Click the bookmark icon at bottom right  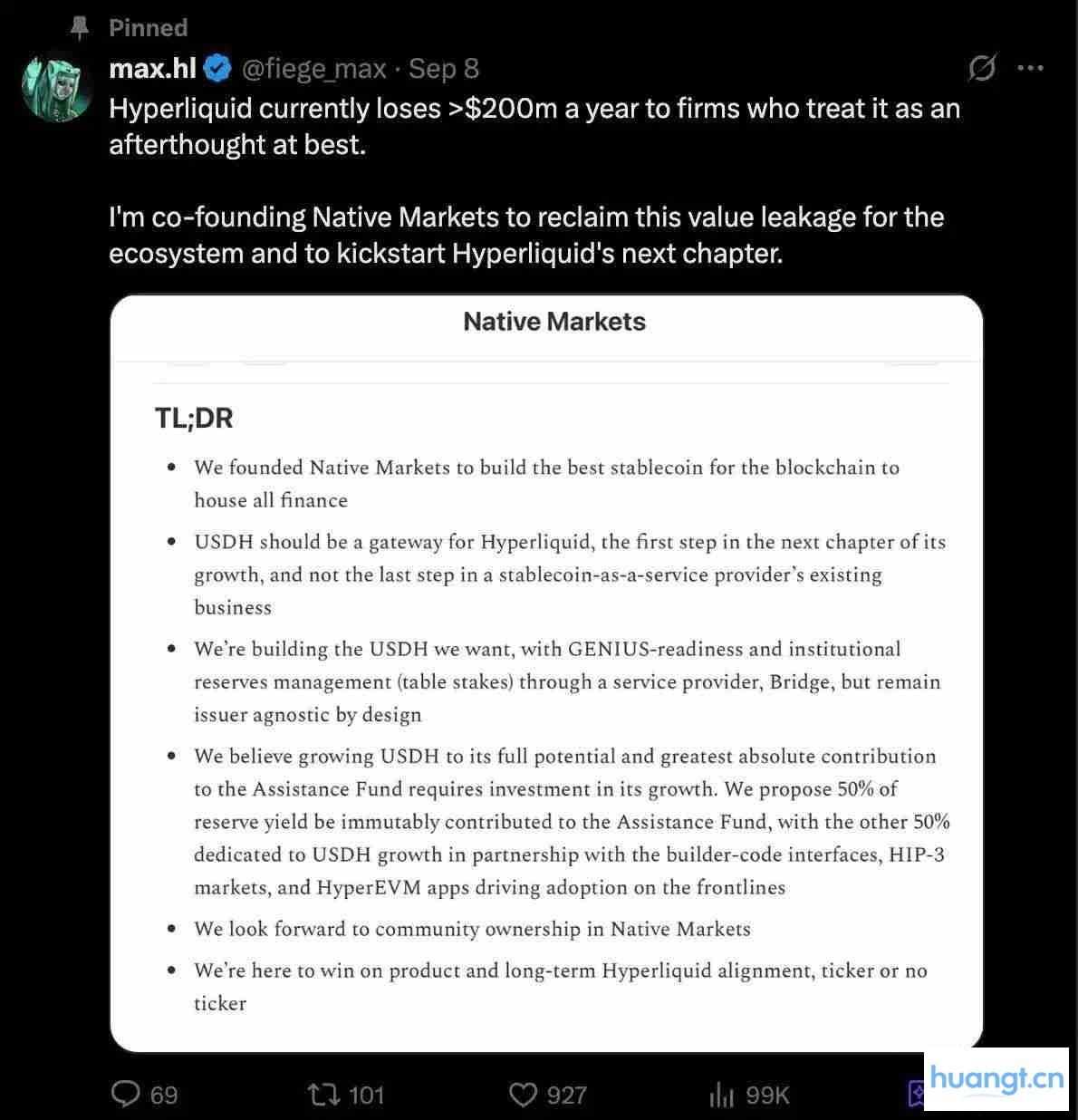coord(915,1095)
